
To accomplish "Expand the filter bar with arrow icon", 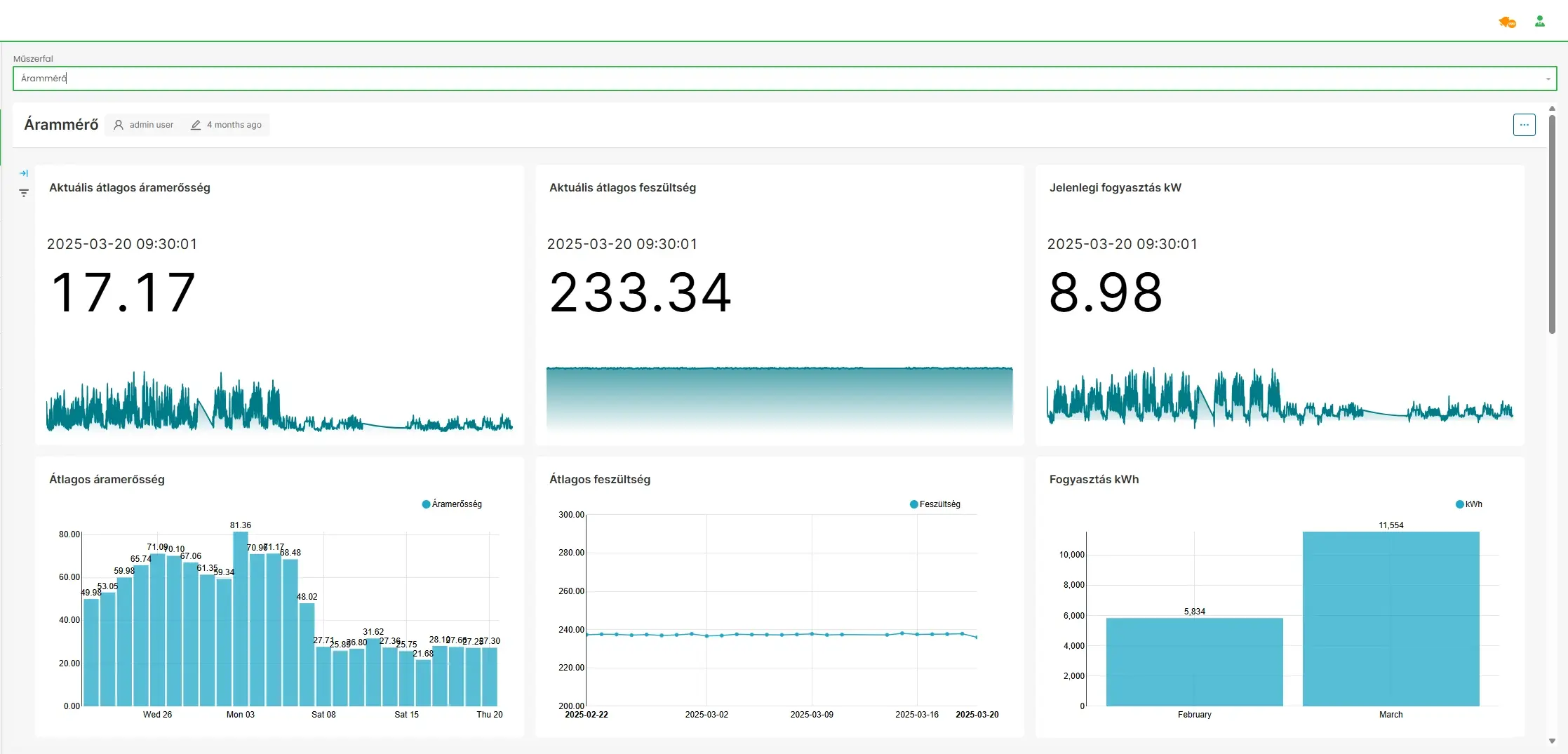I will (24, 173).
